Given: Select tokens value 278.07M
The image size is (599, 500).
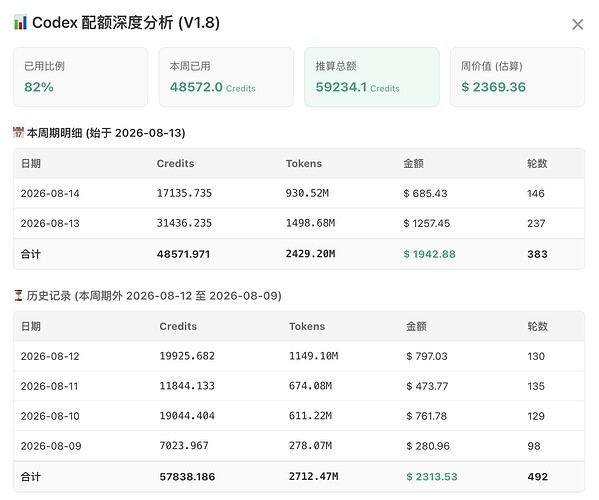Looking at the screenshot, I should tap(310, 446).
